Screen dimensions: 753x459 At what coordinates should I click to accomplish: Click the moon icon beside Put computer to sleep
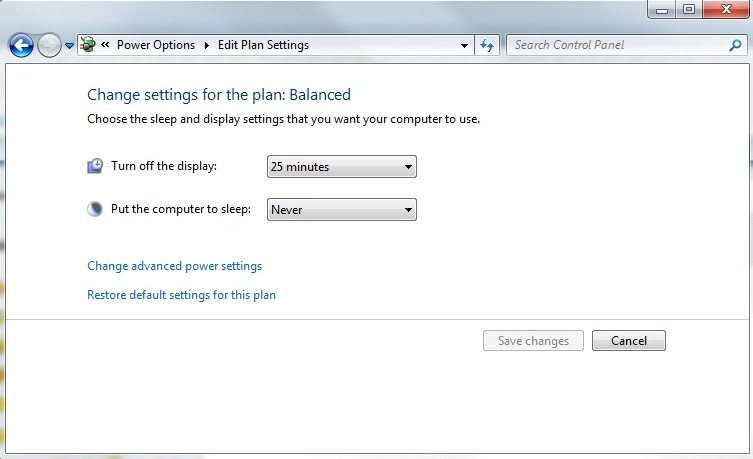(x=95, y=209)
